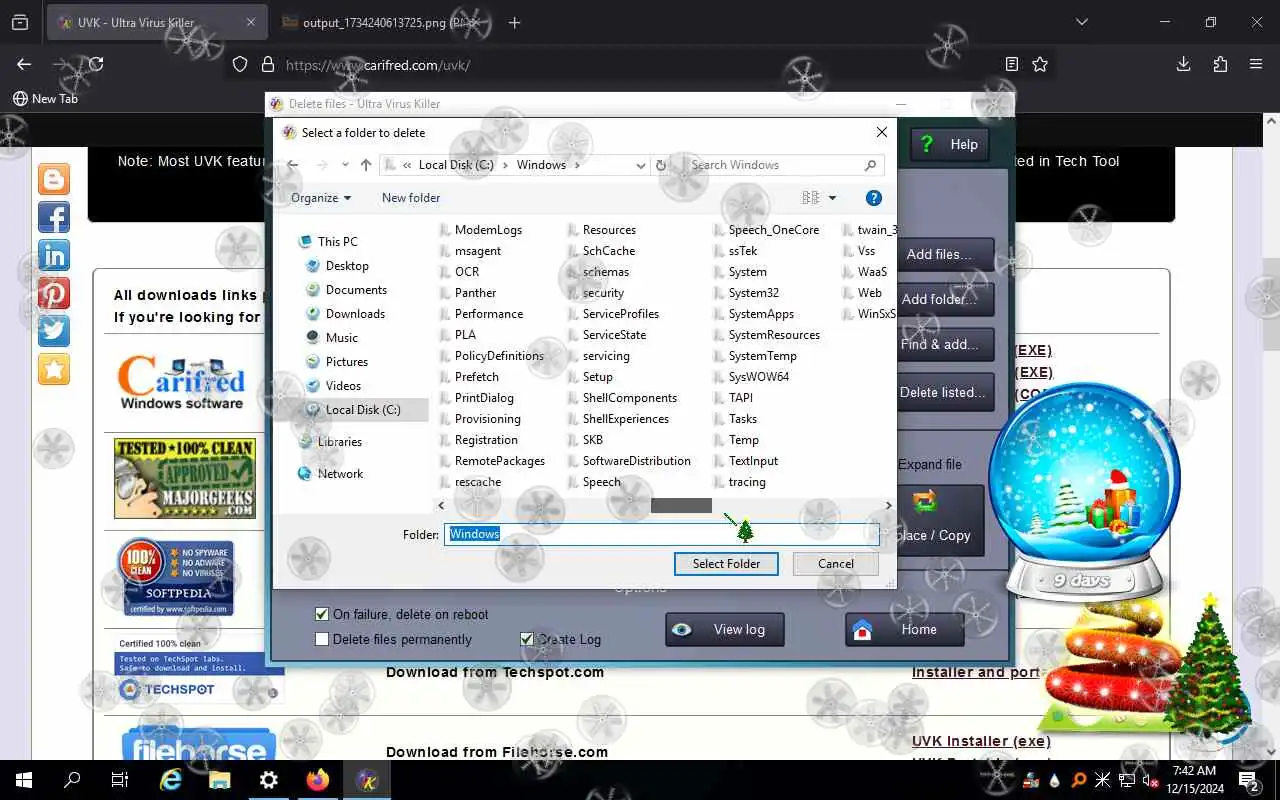The width and height of the screenshot is (1280, 800).
Task: Open Internet Explorer from taskbar
Action: [171, 780]
